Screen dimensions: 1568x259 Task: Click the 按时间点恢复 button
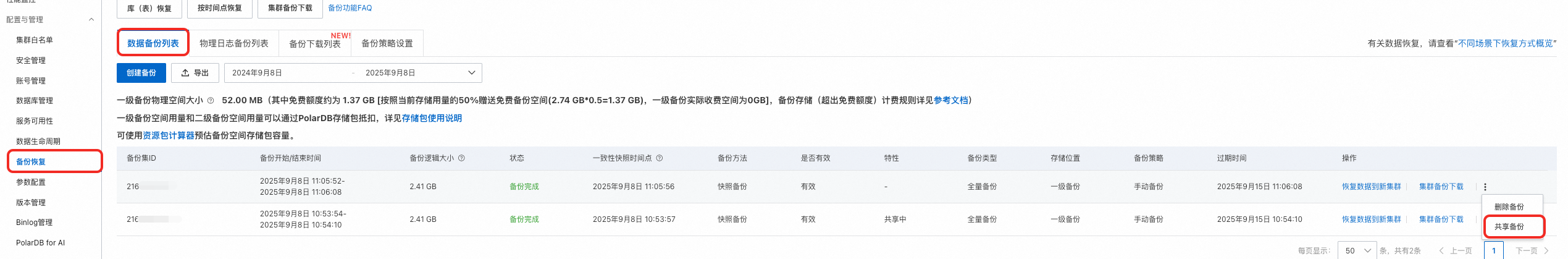(220, 8)
